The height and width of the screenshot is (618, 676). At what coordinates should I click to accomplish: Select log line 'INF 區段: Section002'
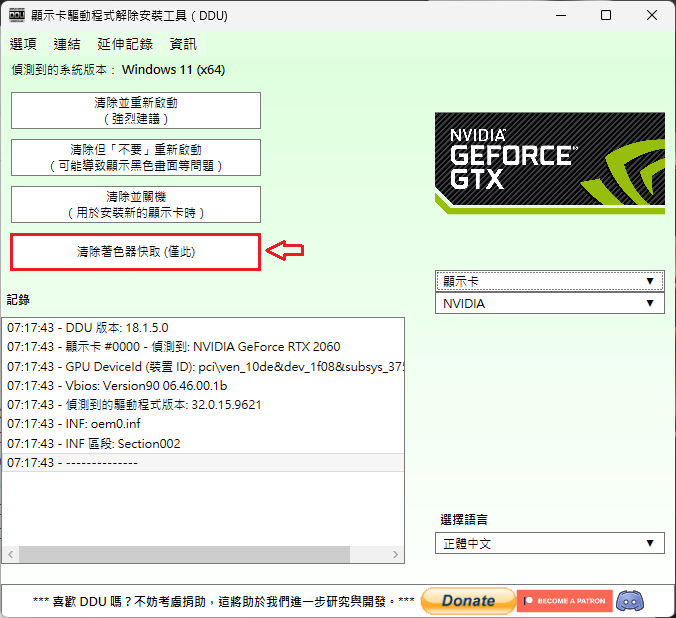[x=203, y=443]
